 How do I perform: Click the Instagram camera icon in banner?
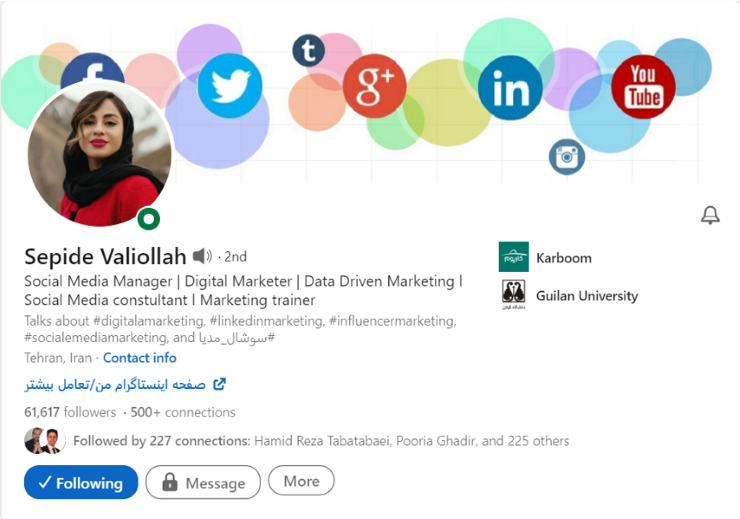tap(567, 157)
